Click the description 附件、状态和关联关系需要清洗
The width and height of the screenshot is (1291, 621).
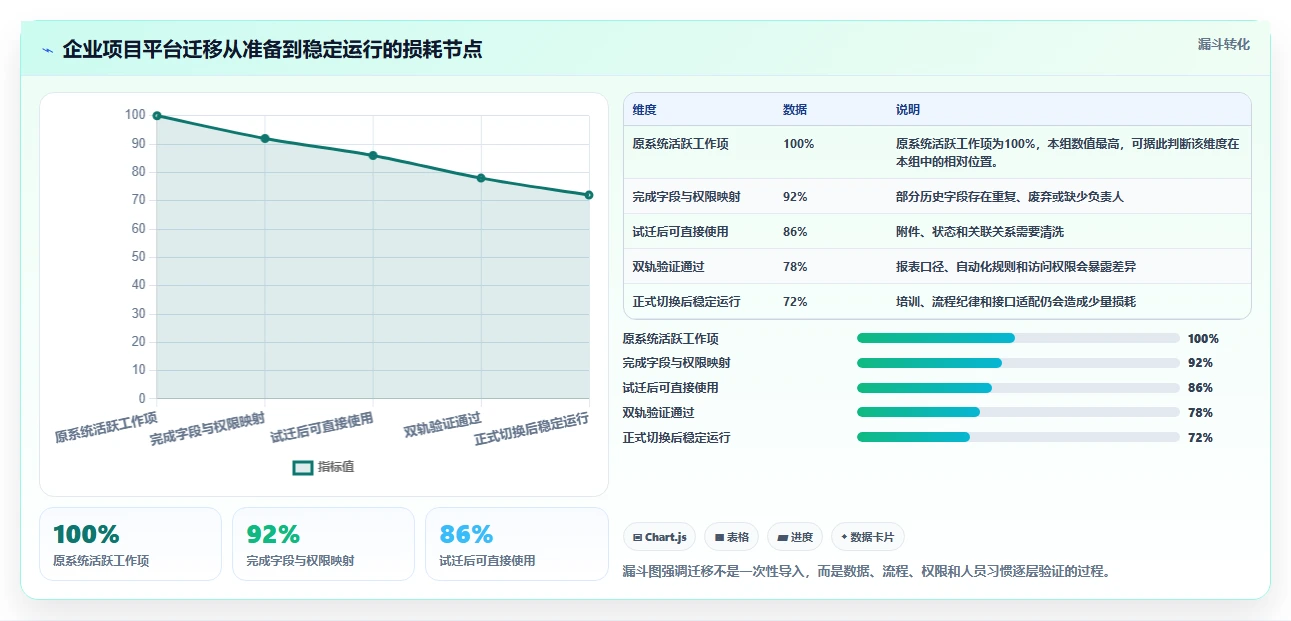coord(980,232)
